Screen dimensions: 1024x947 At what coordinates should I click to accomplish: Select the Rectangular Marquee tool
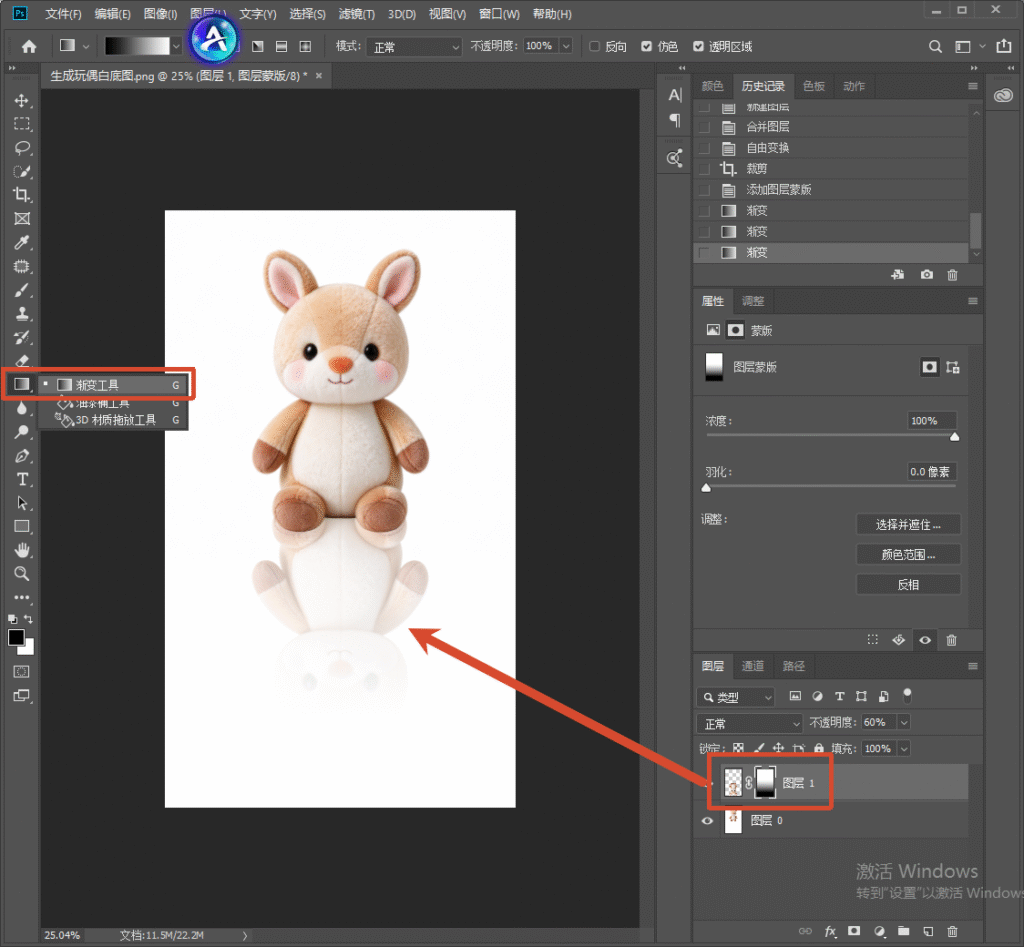[x=22, y=124]
